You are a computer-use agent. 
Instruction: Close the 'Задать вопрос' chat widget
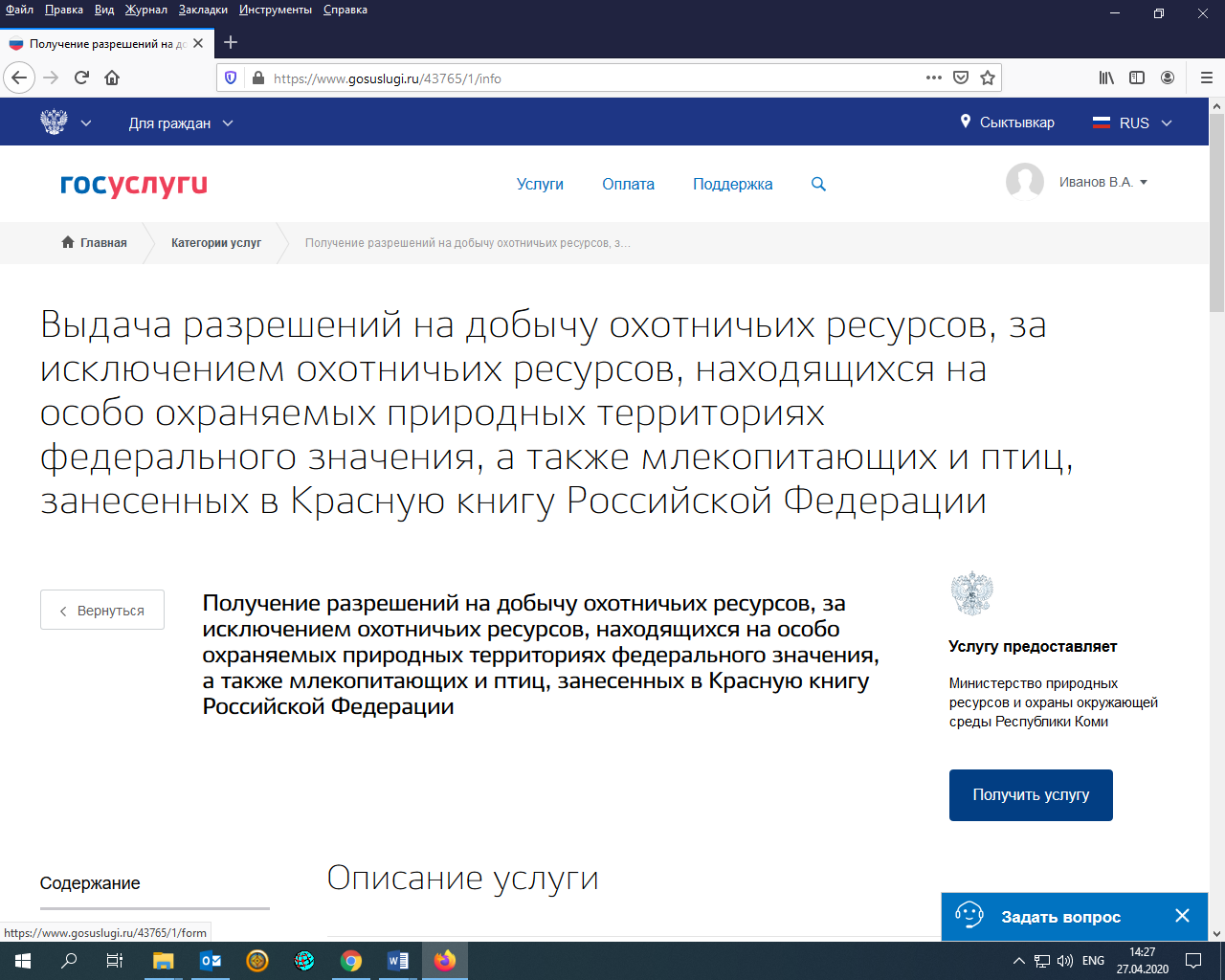coord(1182,916)
